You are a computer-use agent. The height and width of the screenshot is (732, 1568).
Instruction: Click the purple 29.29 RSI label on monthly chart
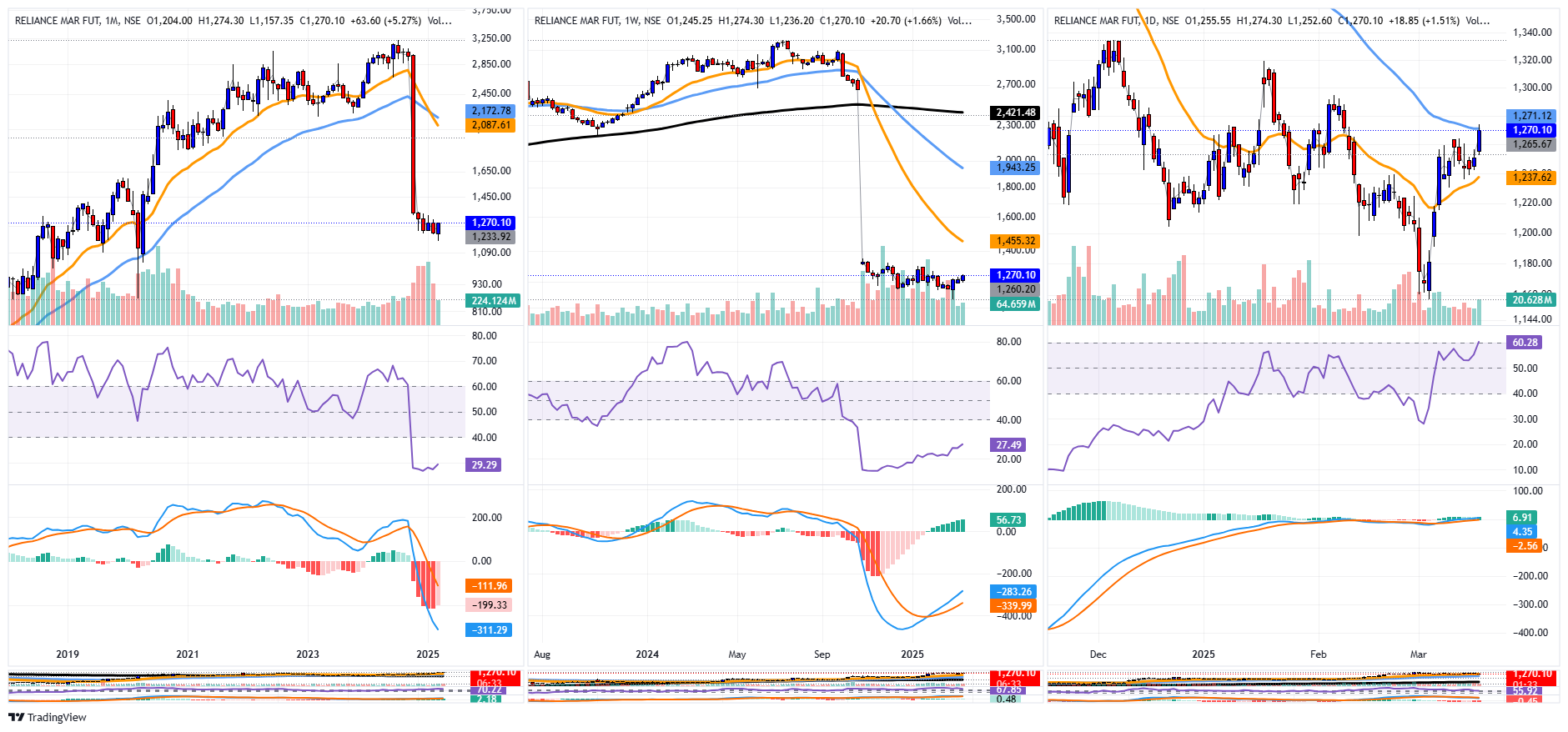(484, 465)
